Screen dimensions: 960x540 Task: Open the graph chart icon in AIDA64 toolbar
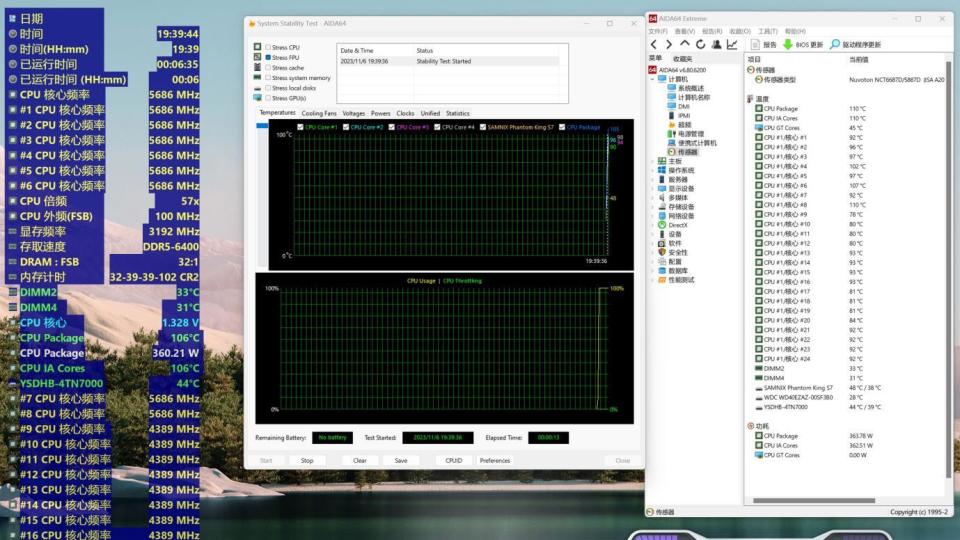[x=732, y=45]
